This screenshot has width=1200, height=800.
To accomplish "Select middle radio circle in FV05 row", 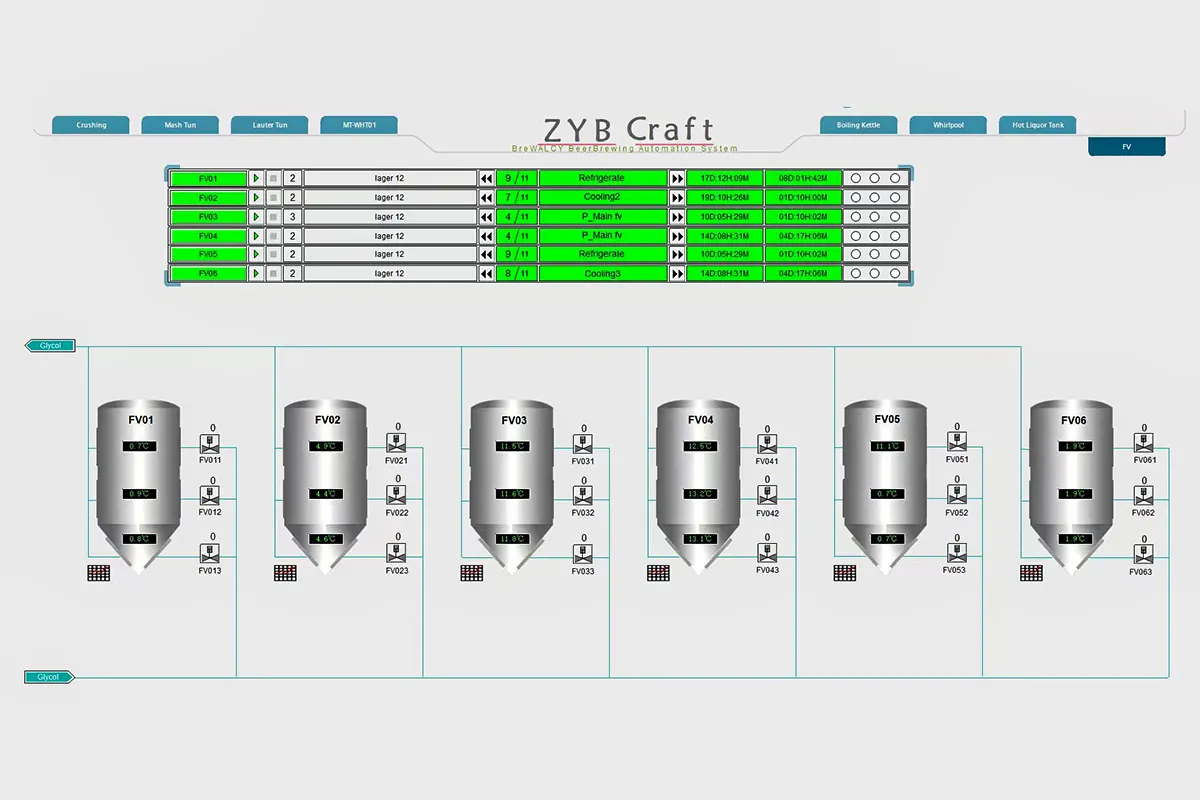I will (x=875, y=254).
